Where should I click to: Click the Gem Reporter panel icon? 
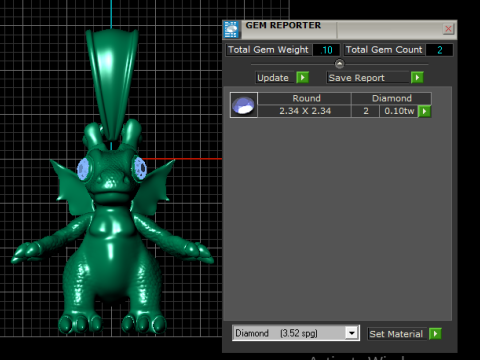(231, 30)
